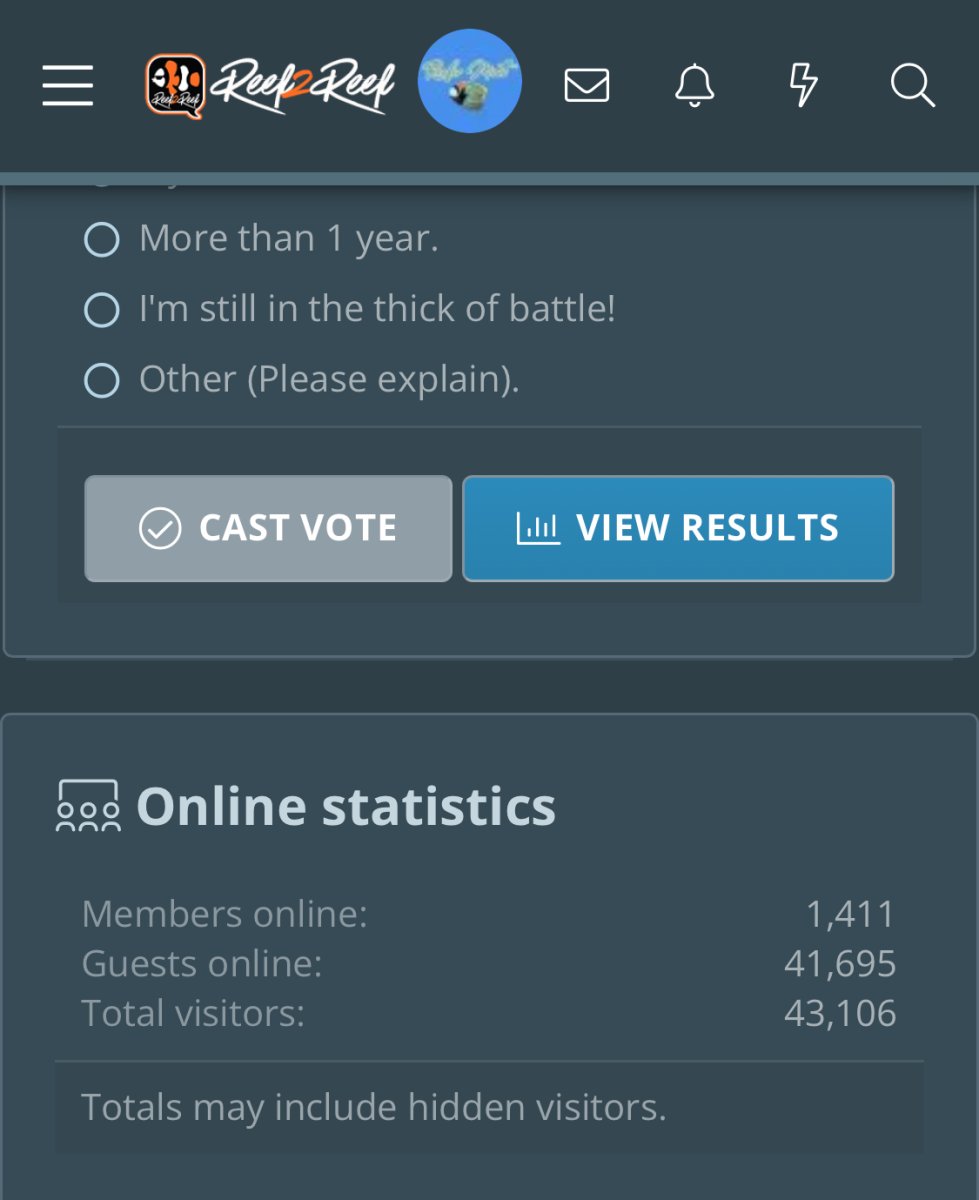Open the user profile avatar
The image size is (979, 1200).
pos(469,81)
